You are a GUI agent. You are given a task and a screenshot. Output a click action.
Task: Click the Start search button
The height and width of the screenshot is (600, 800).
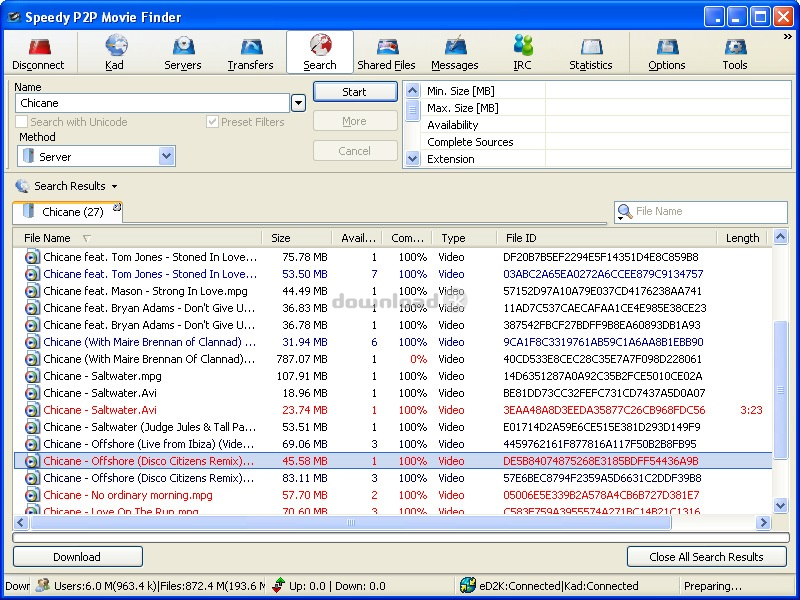pyautogui.click(x=355, y=92)
